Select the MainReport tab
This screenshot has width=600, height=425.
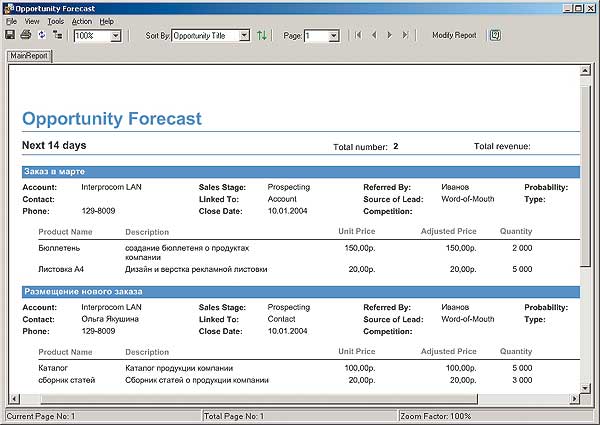[x=29, y=56]
